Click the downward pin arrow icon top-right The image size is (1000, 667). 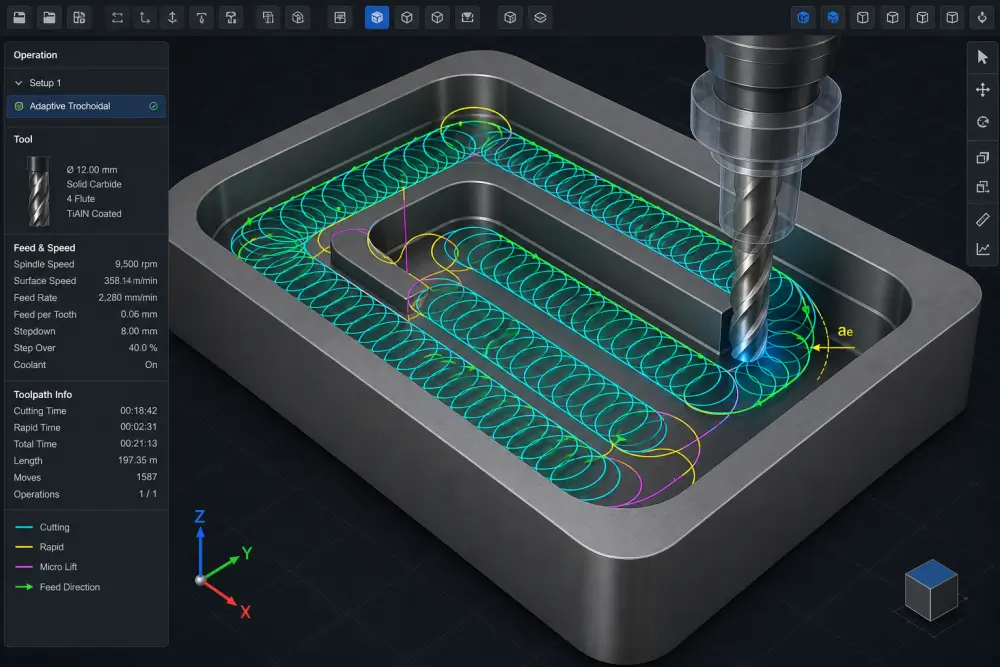coord(982,18)
